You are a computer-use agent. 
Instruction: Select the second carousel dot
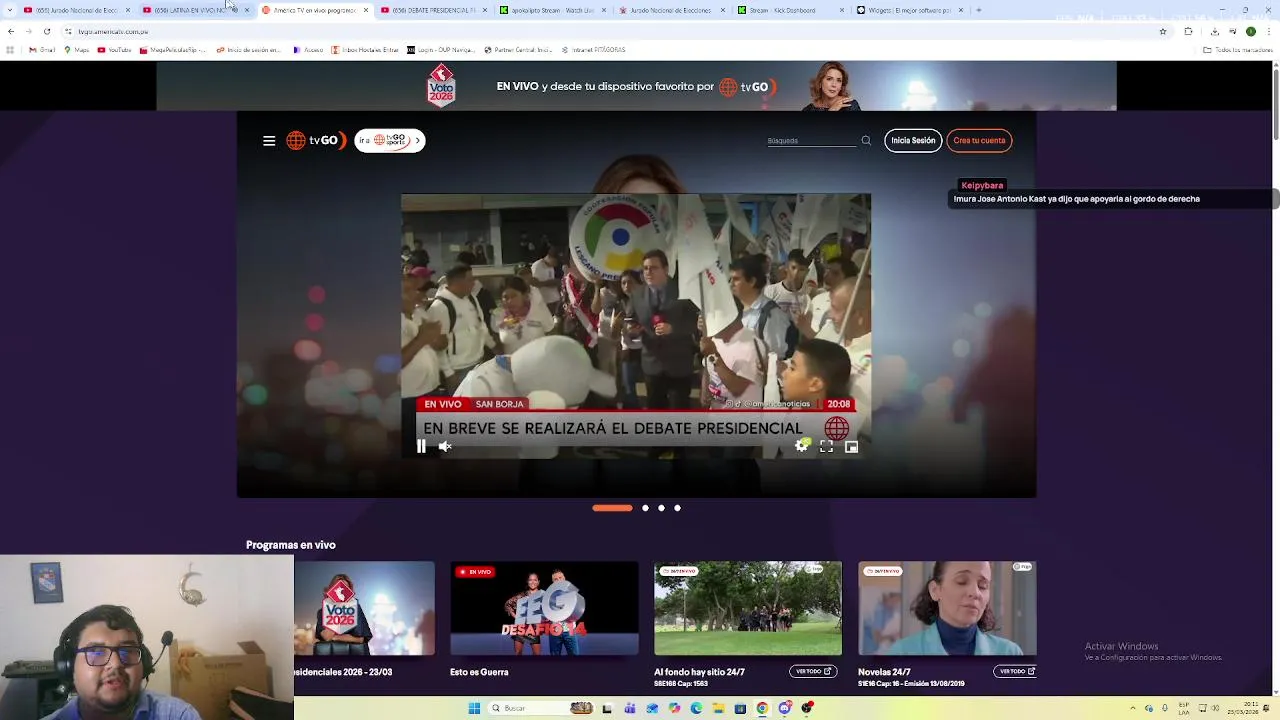(645, 508)
